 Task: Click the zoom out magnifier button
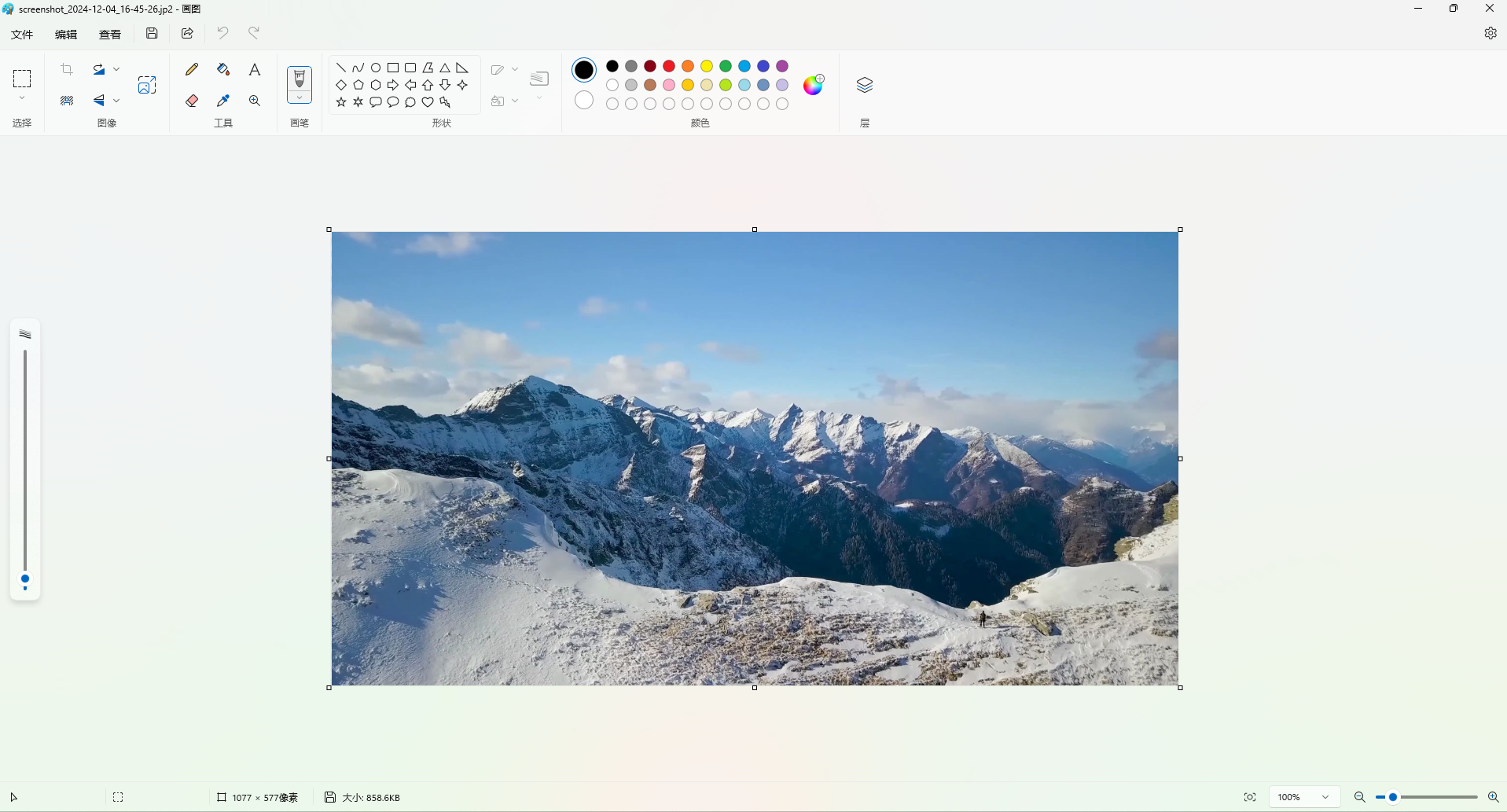click(1359, 797)
